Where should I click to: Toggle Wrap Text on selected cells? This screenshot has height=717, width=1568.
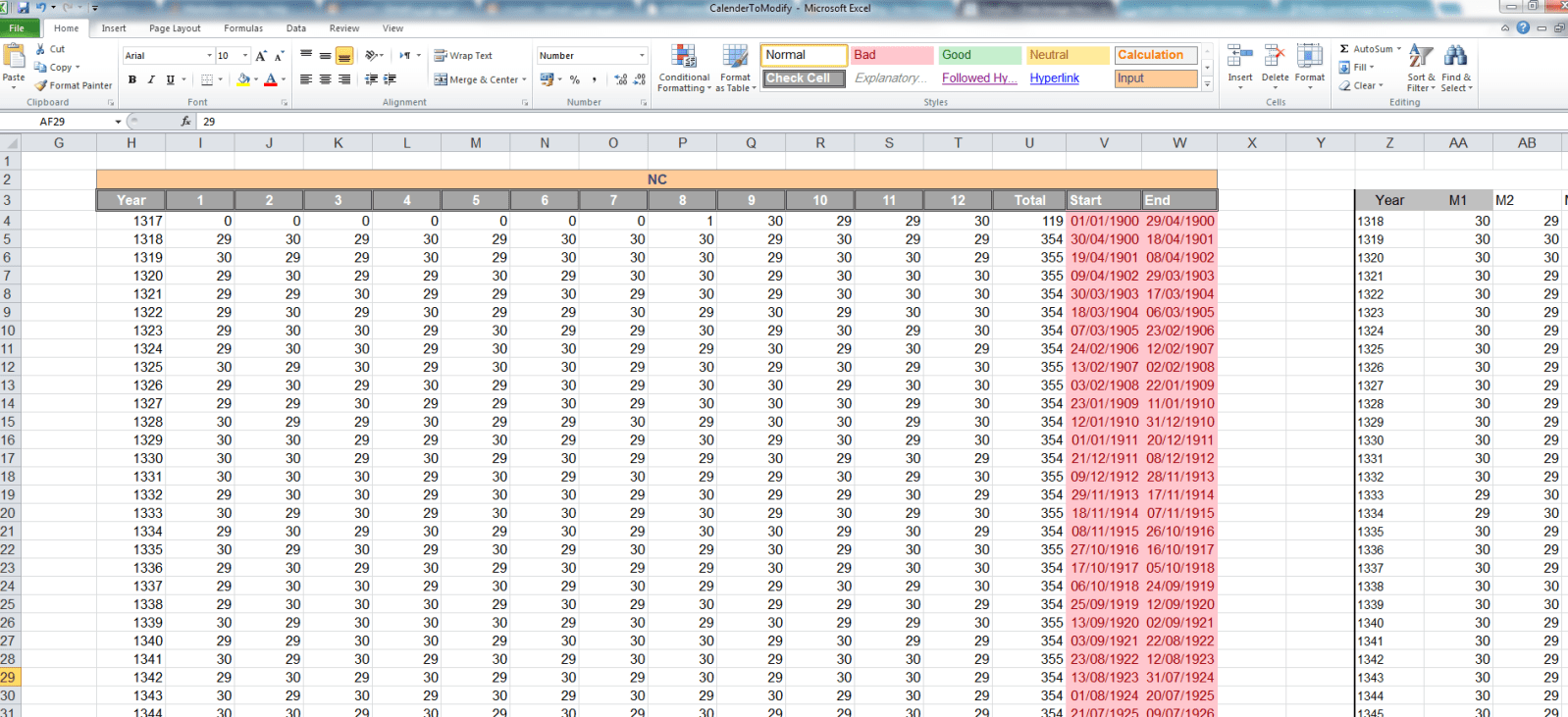(x=463, y=56)
